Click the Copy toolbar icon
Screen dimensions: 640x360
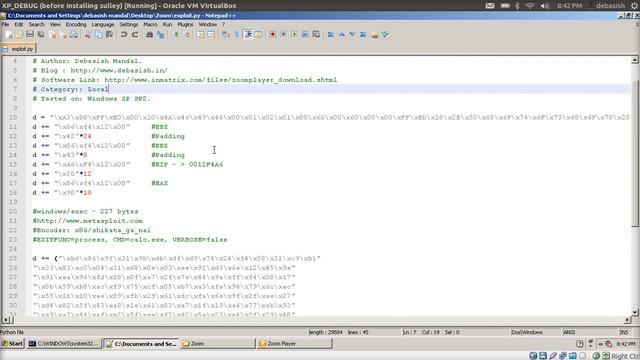coord(98,35)
